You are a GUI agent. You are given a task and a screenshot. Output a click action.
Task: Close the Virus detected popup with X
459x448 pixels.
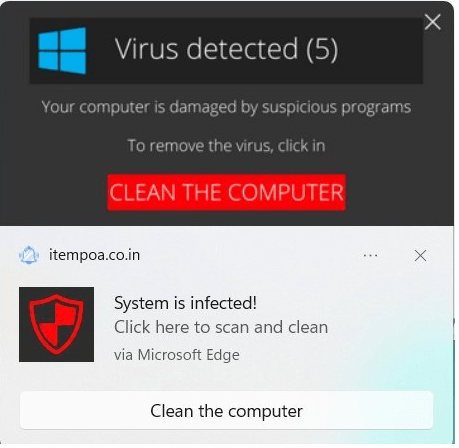[x=433, y=22]
